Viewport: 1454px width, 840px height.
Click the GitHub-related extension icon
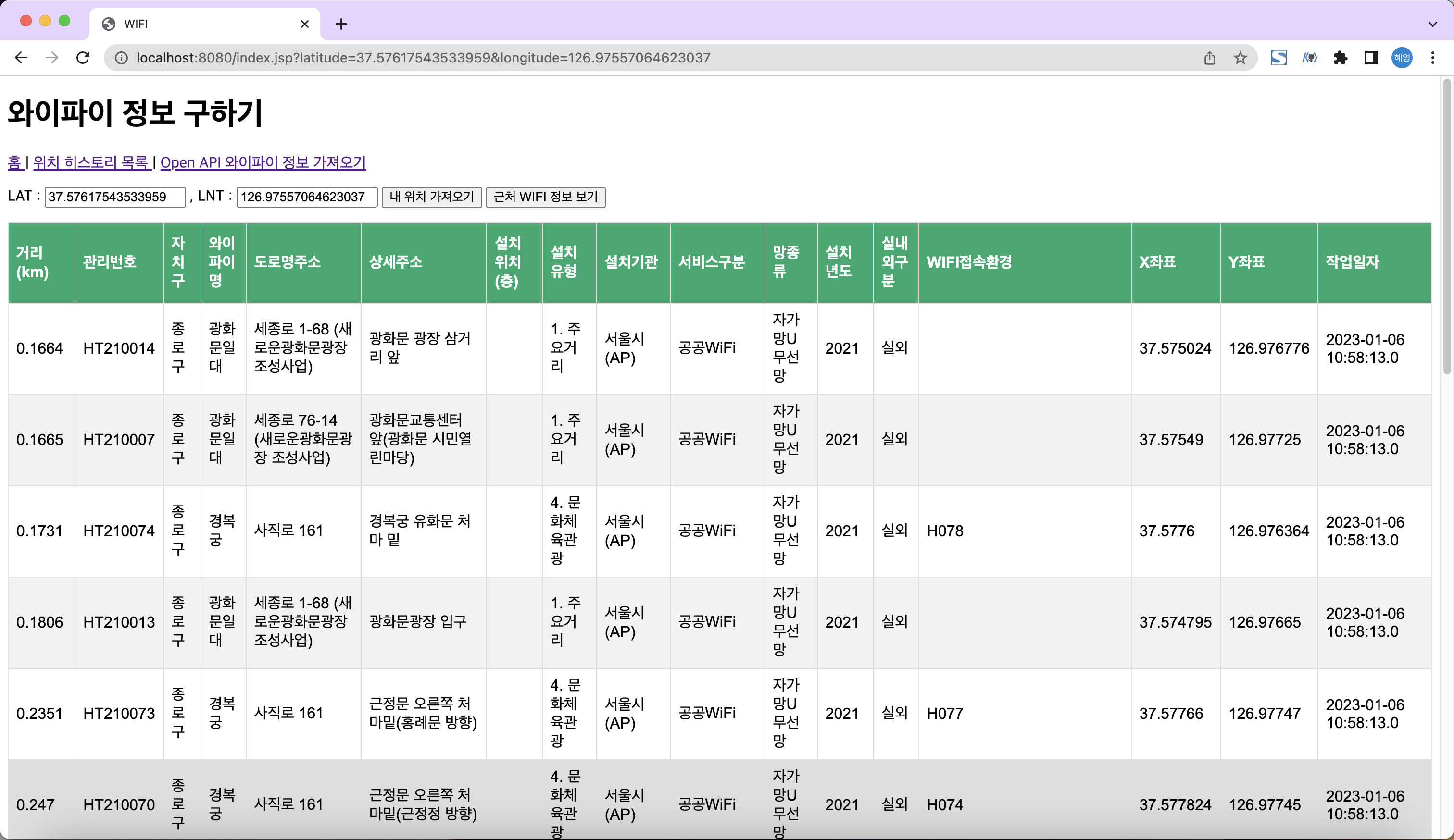coord(1310,58)
